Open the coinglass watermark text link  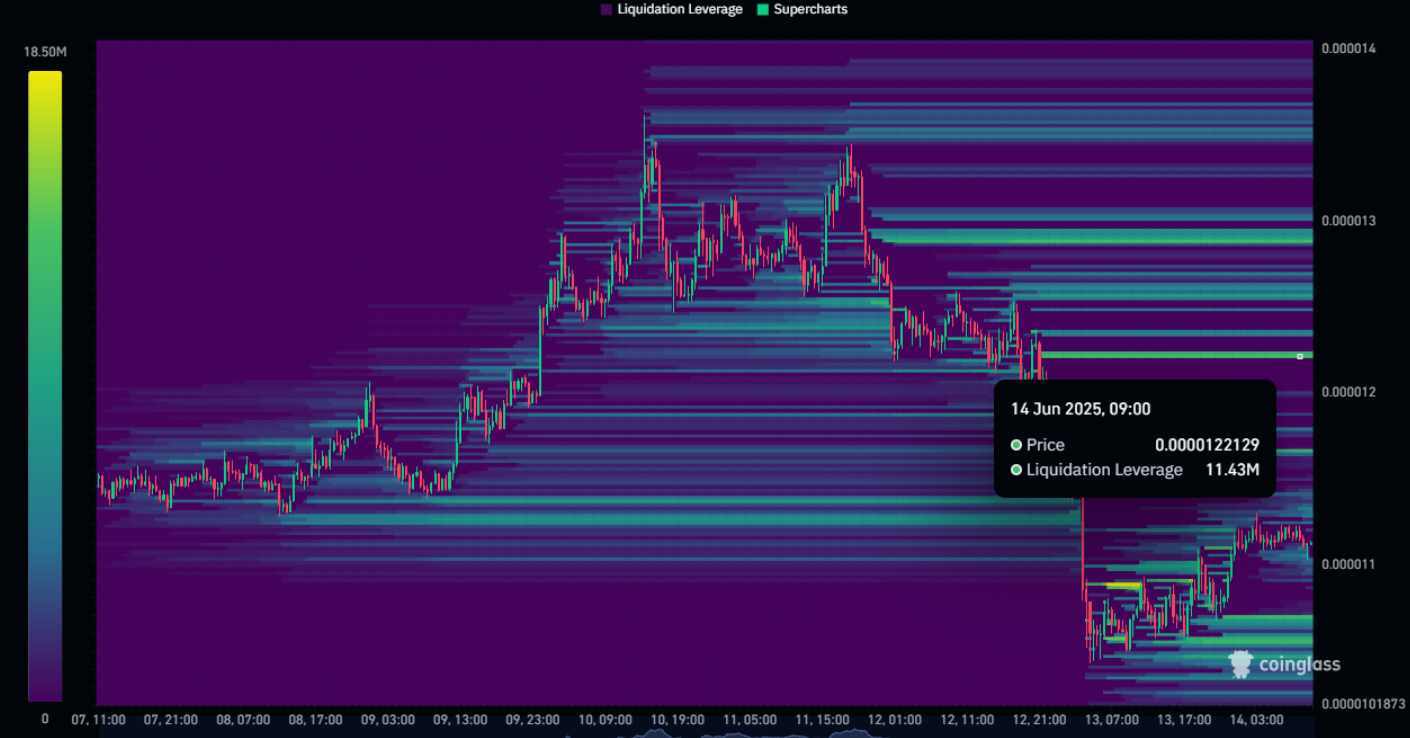click(x=1299, y=665)
